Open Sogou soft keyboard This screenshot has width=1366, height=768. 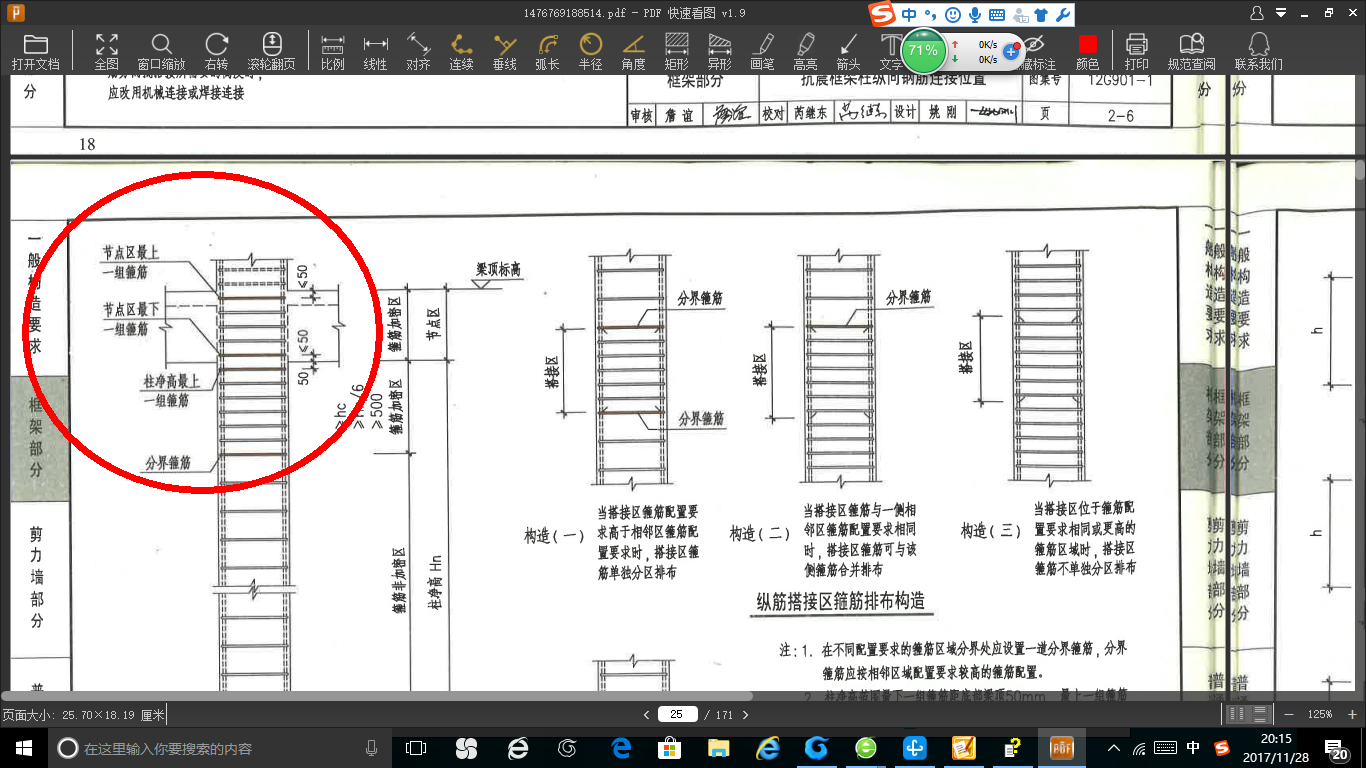pos(997,15)
